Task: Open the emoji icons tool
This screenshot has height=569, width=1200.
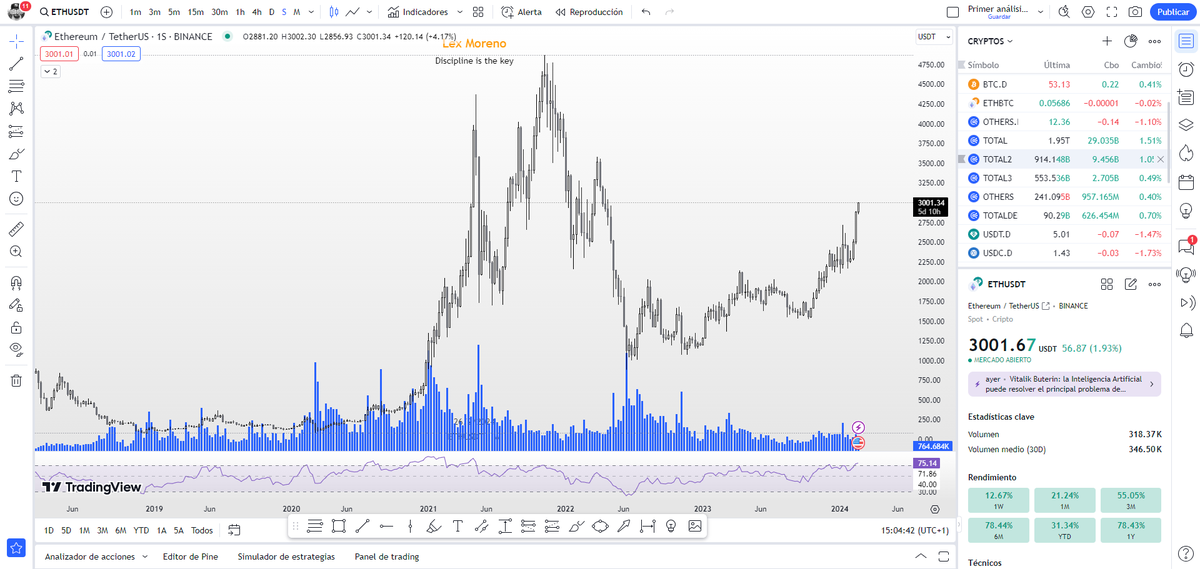Action: pos(16,198)
